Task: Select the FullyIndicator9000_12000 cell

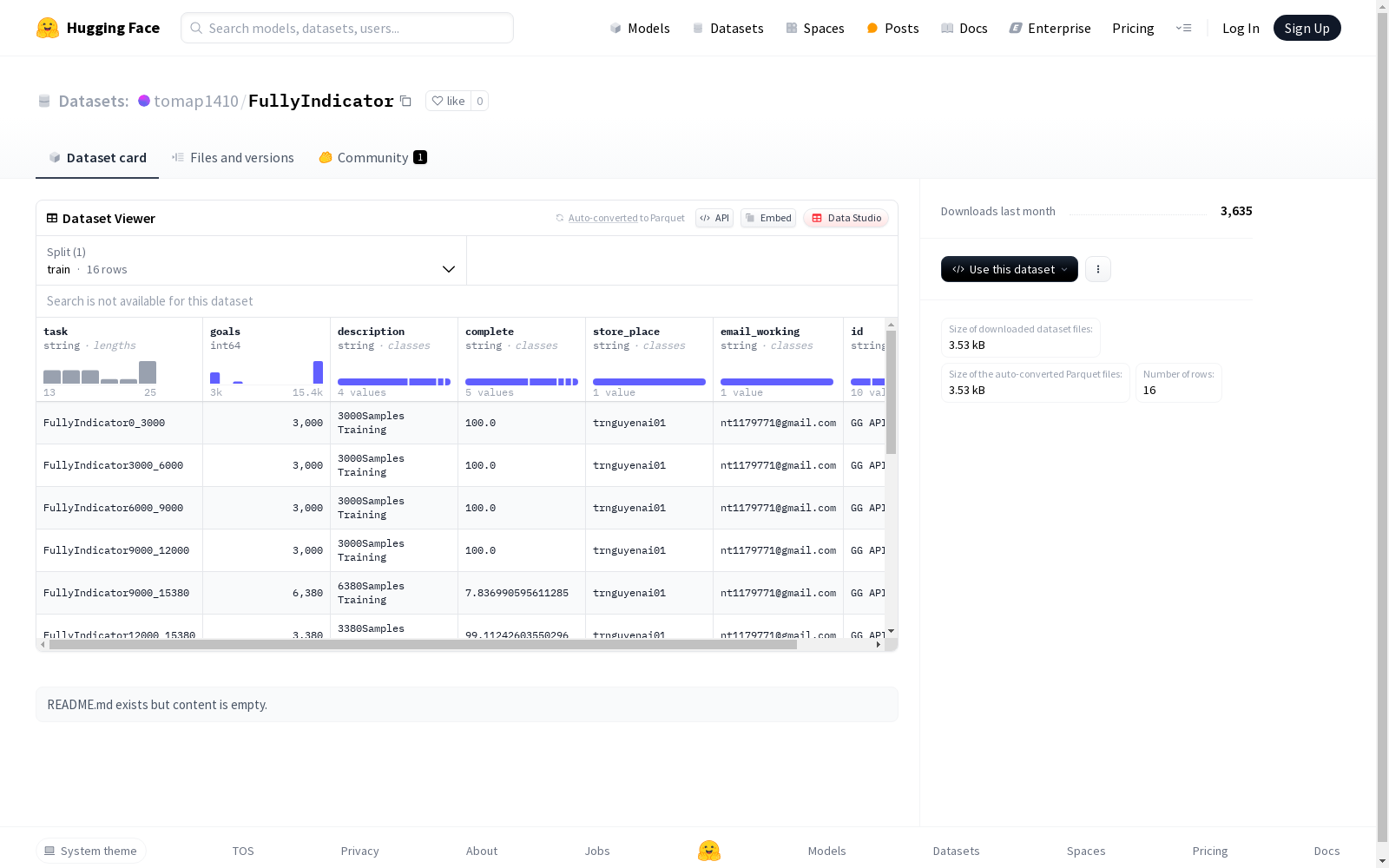Action: point(120,550)
